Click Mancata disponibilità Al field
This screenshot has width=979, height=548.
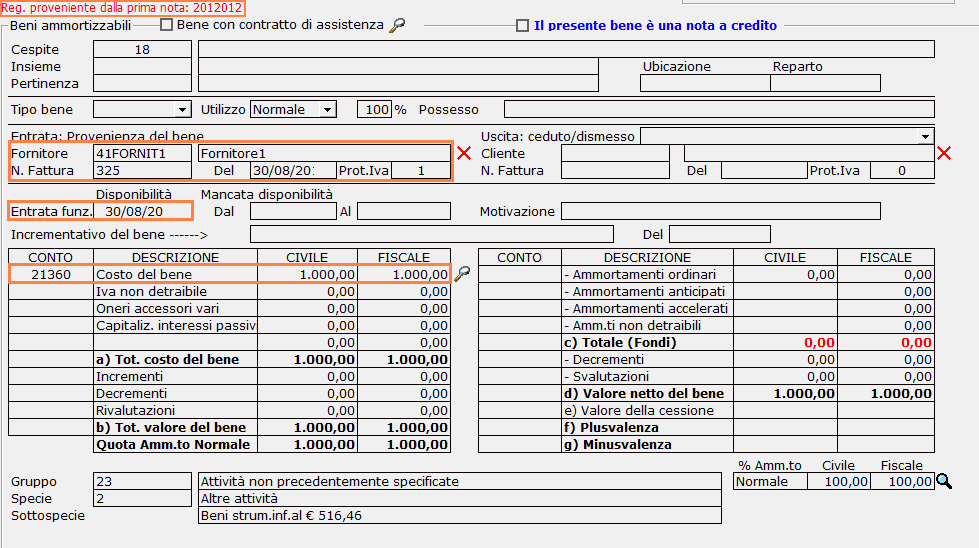403,211
